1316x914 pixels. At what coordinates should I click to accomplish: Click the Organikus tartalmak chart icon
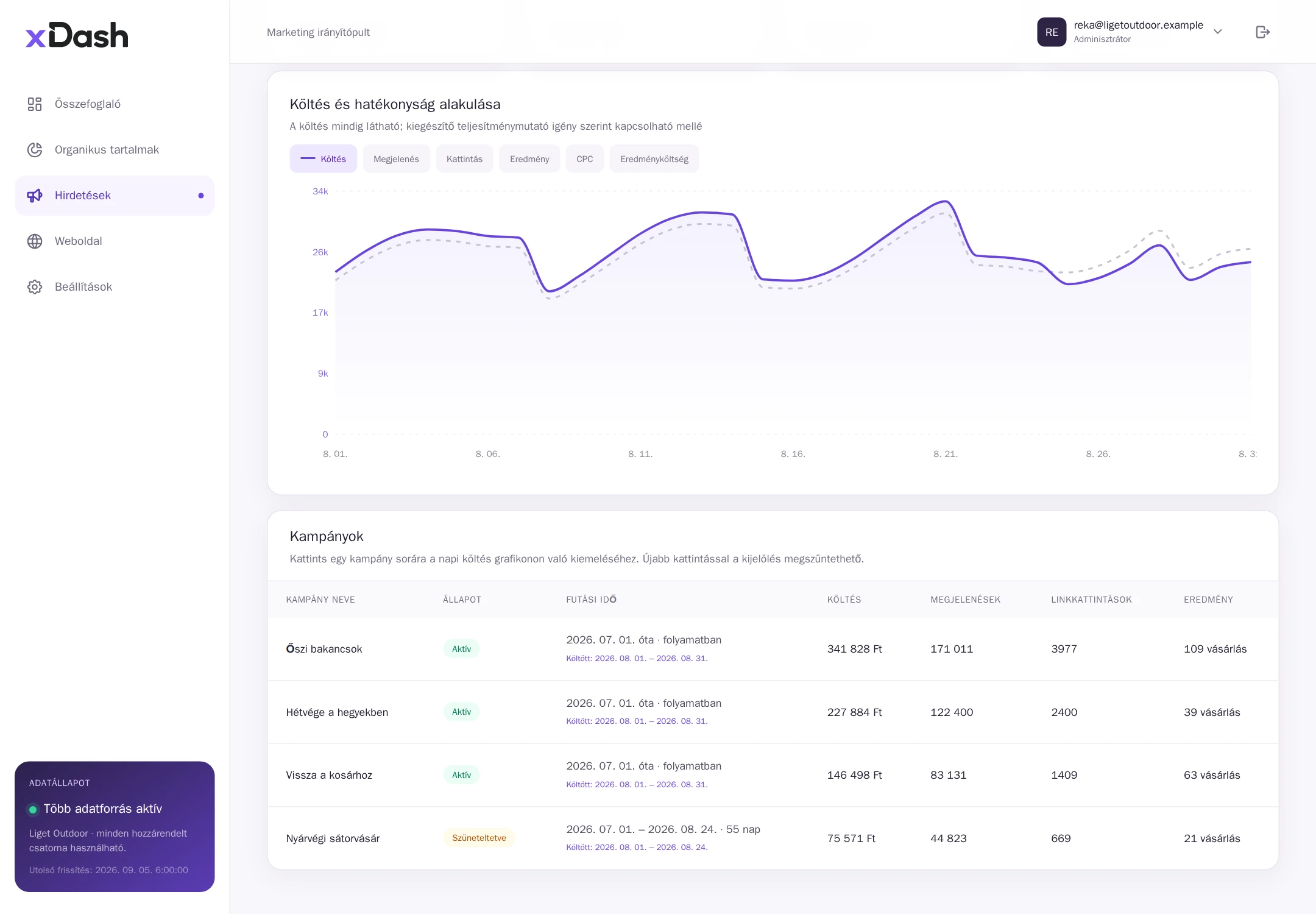(35, 150)
